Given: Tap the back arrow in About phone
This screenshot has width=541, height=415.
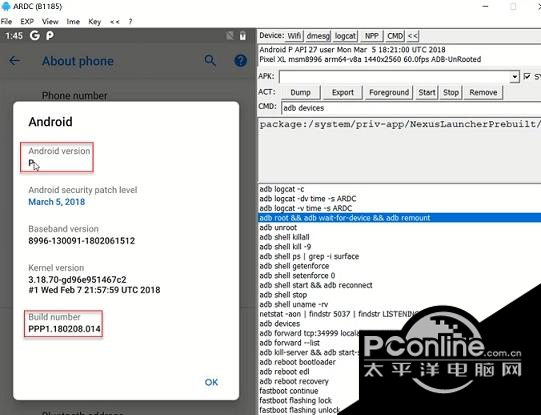Looking at the screenshot, I should [14, 61].
